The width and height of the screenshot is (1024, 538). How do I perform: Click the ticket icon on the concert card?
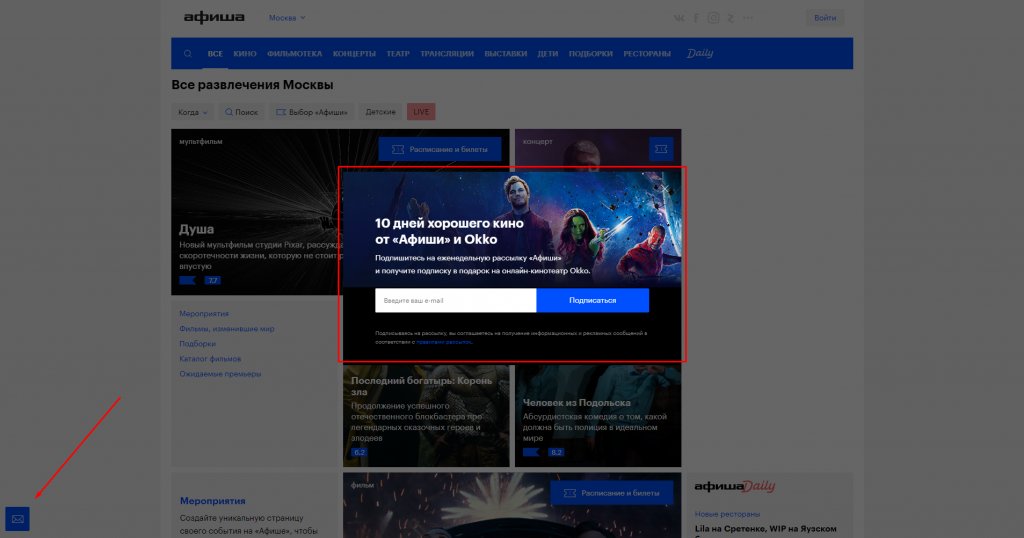pyautogui.click(x=660, y=149)
